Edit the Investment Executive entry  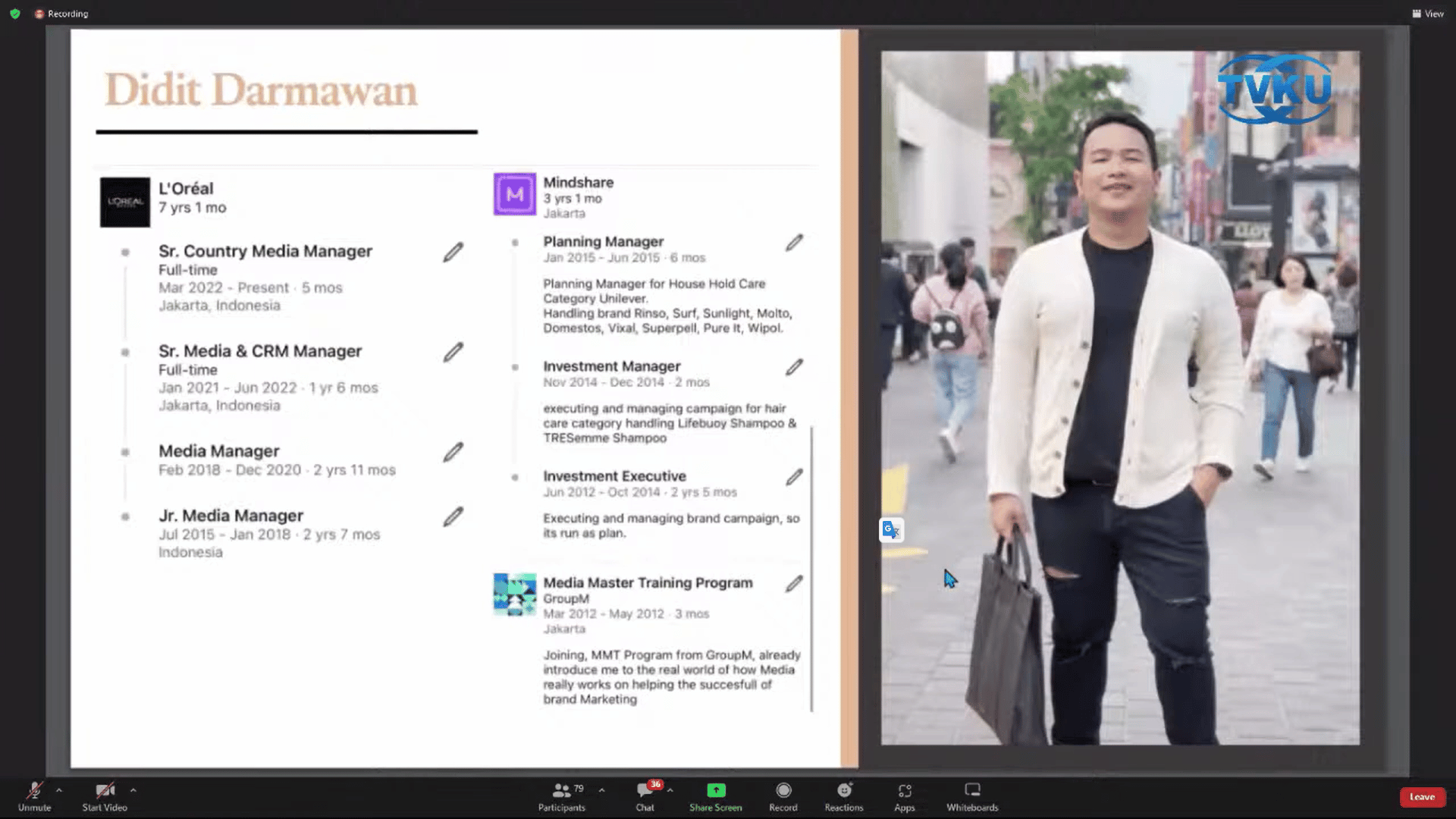[794, 477]
